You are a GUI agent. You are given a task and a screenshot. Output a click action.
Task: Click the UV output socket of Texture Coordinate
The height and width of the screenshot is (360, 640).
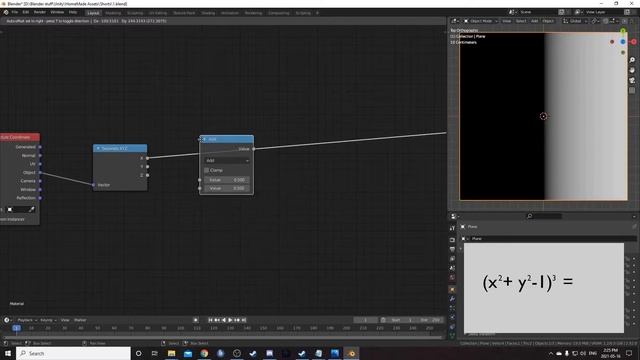pyautogui.click(x=40, y=164)
